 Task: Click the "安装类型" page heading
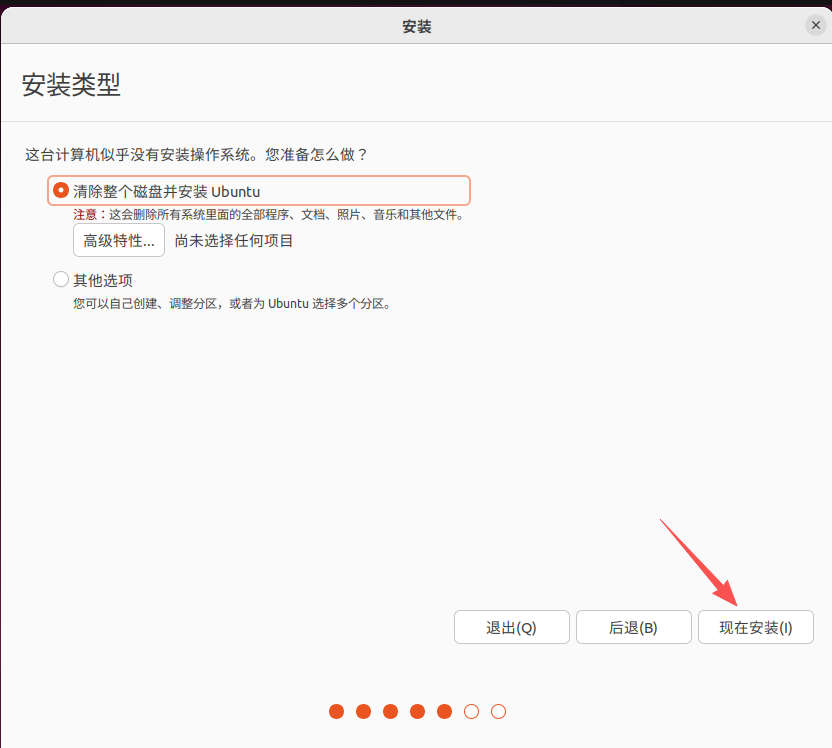(71, 85)
